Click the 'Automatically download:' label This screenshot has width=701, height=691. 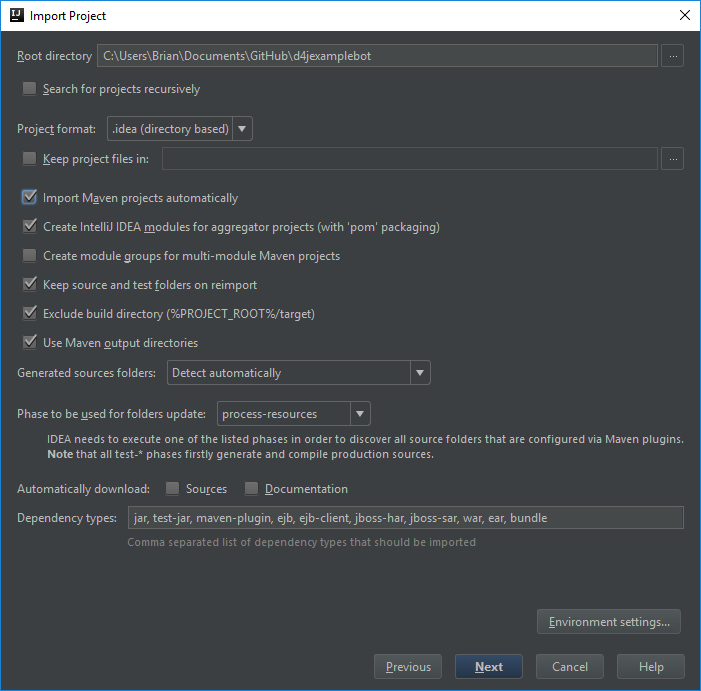point(84,489)
